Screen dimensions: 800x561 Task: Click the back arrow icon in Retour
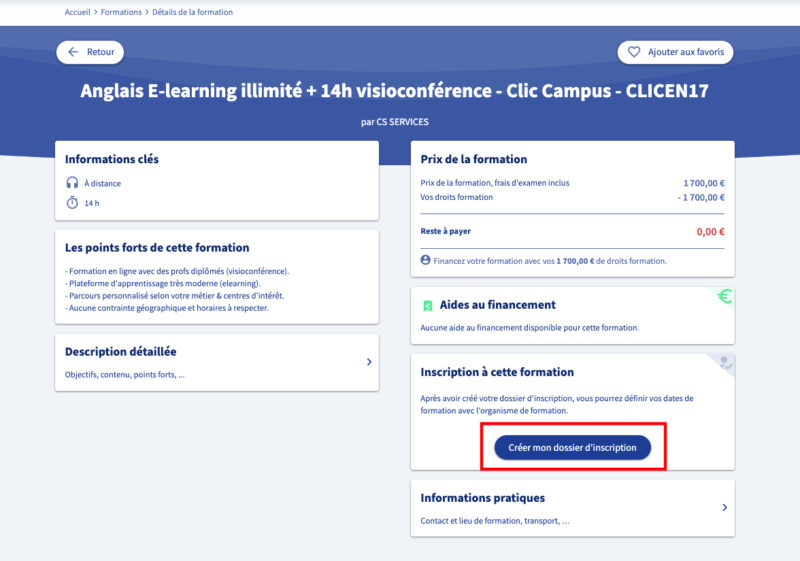73,52
